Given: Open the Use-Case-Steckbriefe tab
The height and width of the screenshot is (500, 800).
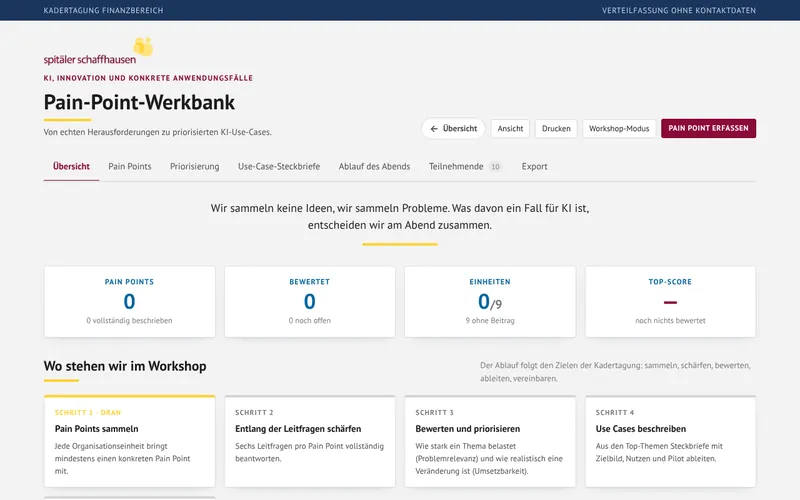Looking at the screenshot, I should point(279,166).
